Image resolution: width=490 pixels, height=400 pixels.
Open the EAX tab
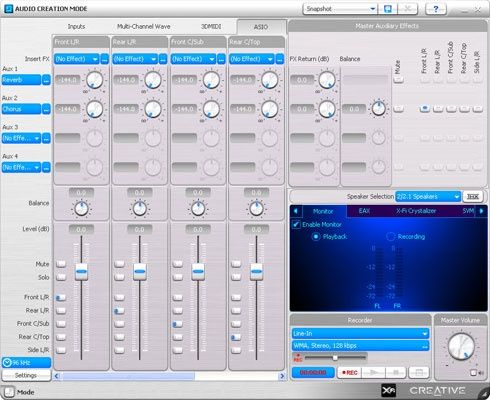click(364, 211)
